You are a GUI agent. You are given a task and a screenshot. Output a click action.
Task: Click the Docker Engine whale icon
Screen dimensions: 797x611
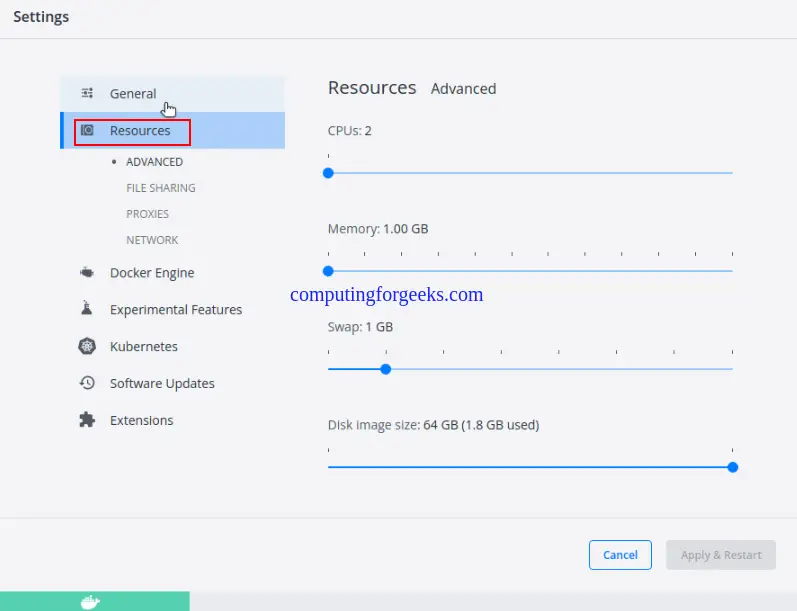[87, 272]
